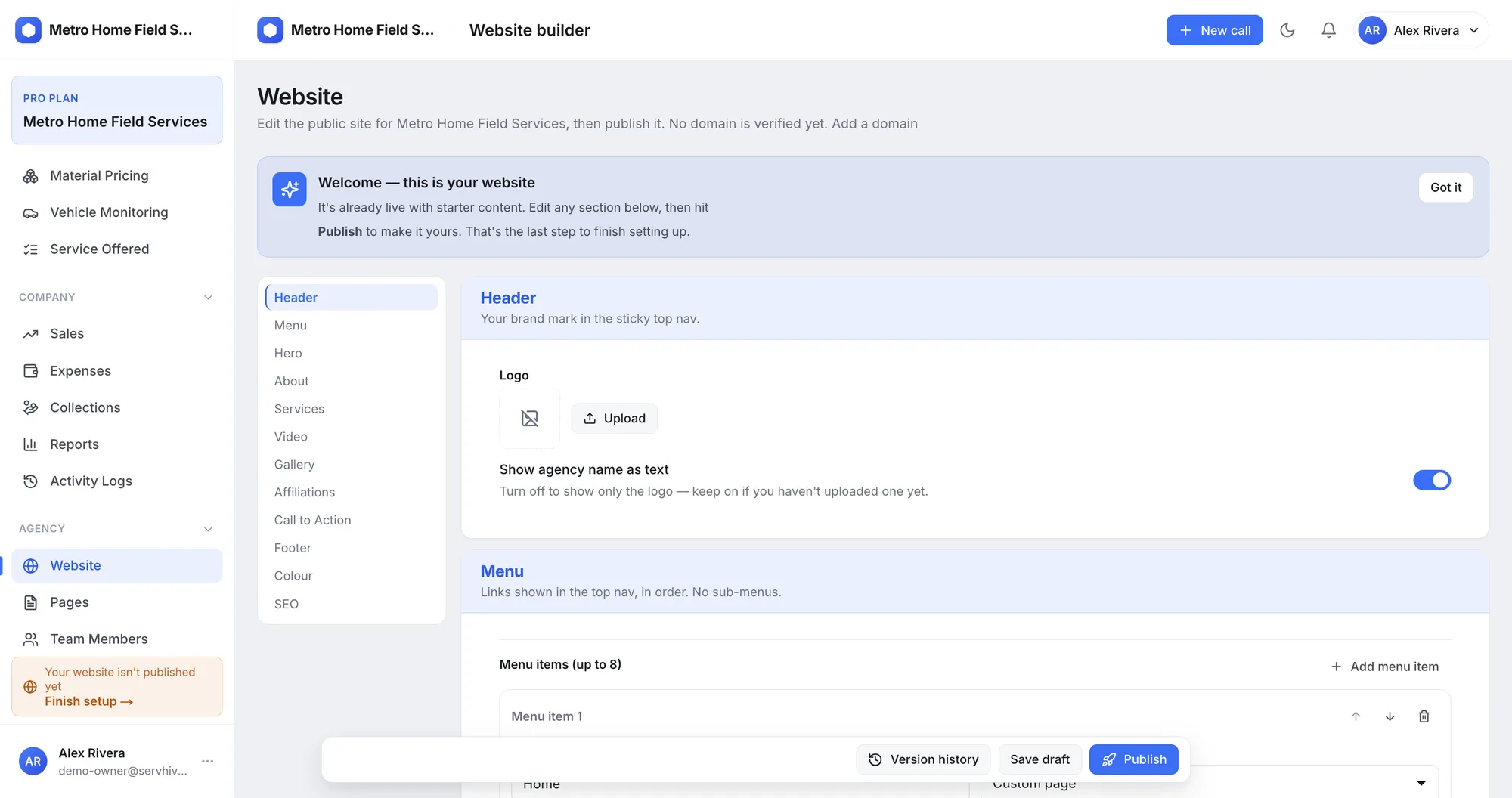The image size is (1512, 798).
Task: Dismiss banner with Got it
Action: click(1445, 187)
